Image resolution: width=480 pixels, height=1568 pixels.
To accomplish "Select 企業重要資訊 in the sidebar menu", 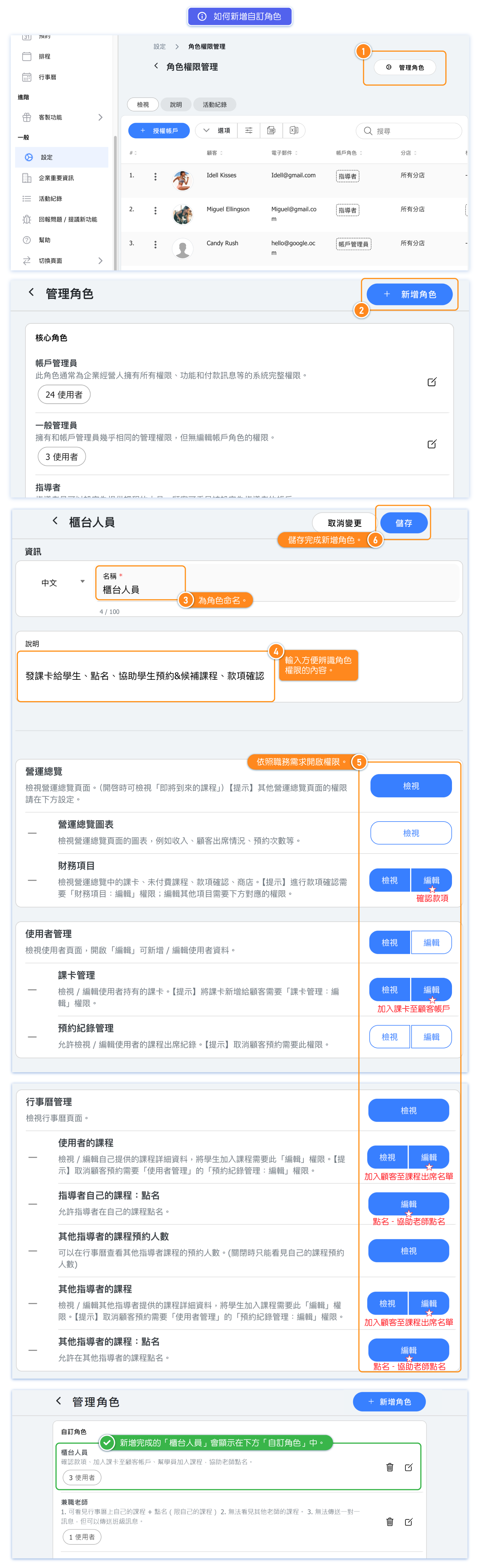I will point(56,178).
